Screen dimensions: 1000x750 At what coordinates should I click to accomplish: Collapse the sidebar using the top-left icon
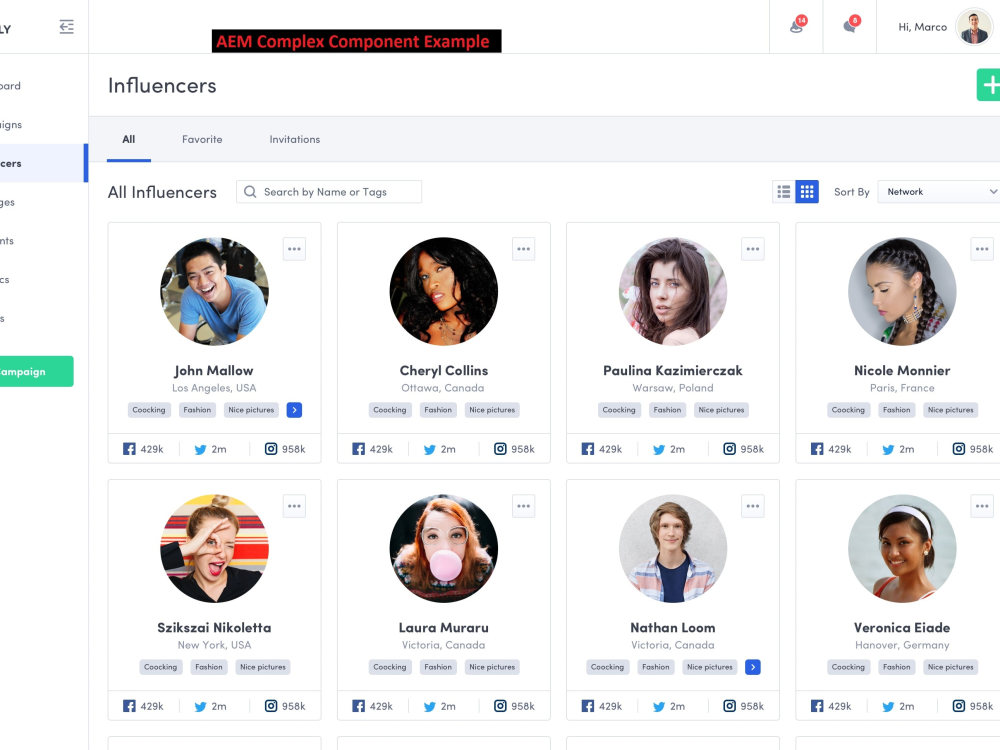tap(66, 27)
